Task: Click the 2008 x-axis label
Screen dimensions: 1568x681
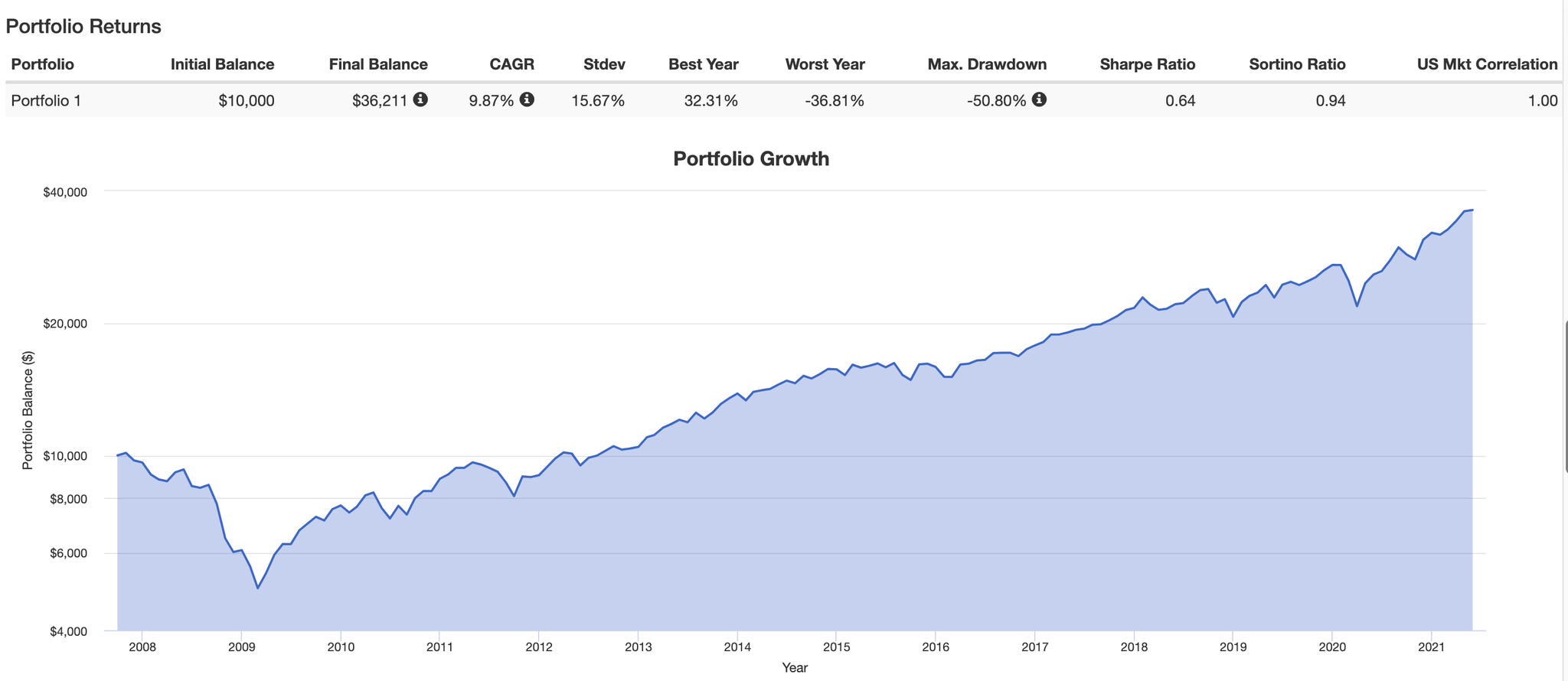Action: 142,647
